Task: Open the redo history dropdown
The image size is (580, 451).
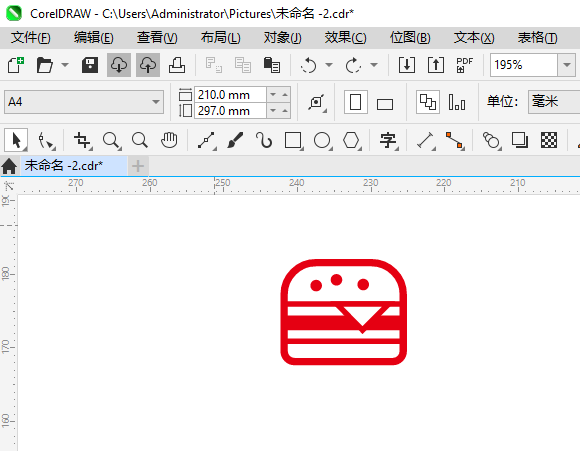Action: point(374,65)
